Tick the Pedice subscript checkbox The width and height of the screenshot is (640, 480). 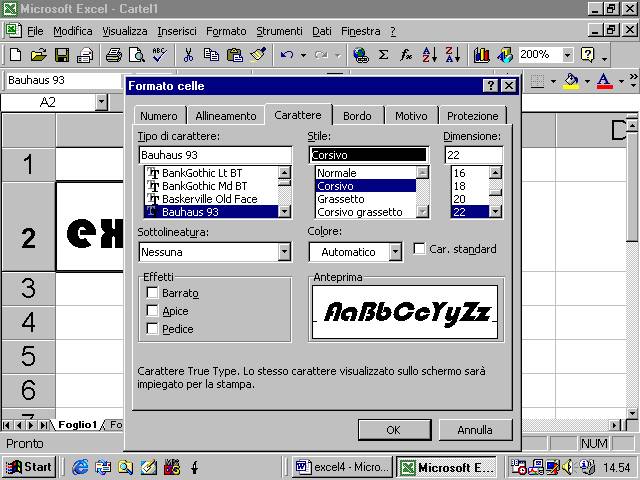[x=152, y=329]
